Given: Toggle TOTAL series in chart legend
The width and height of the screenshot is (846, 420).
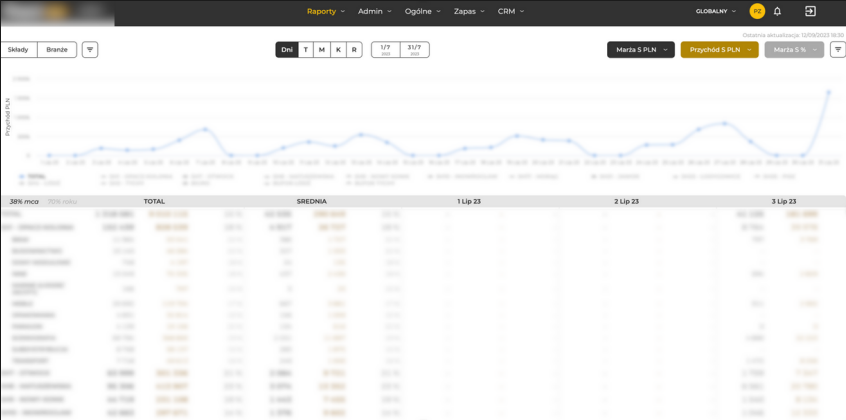Looking at the screenshot, I should click(x=33, y=176).
